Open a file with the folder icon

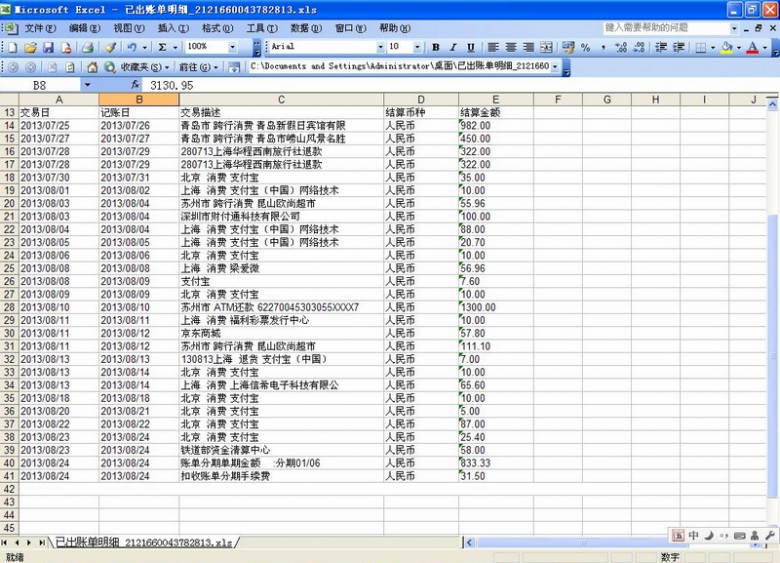pos(30,47)
